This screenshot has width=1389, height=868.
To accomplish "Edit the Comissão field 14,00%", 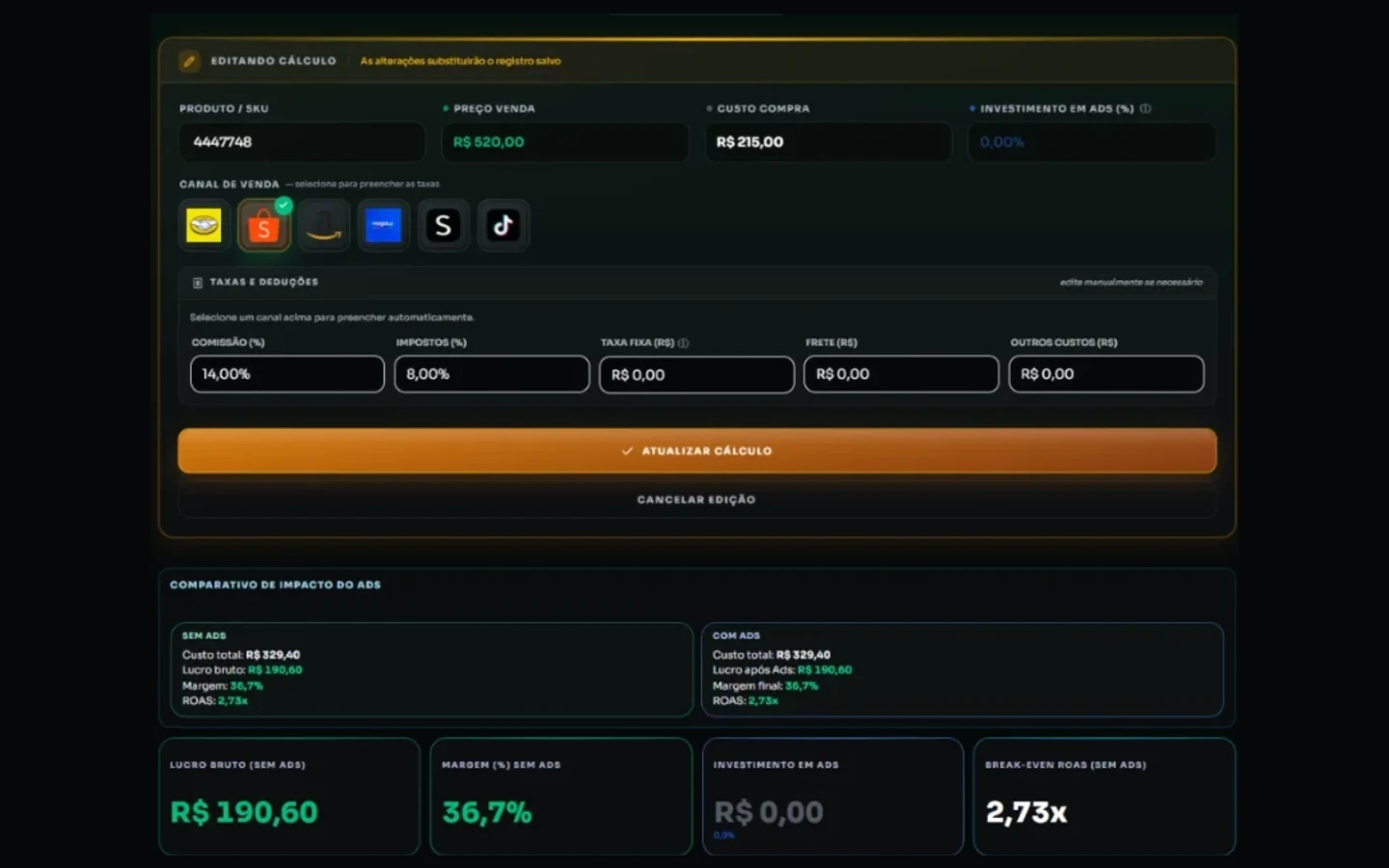I will (287, 374).
